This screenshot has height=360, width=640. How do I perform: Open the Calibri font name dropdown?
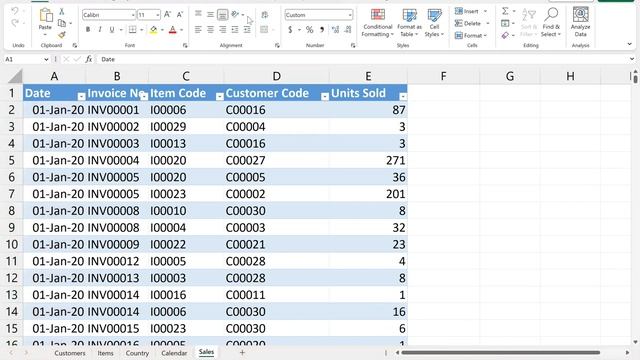133,15
